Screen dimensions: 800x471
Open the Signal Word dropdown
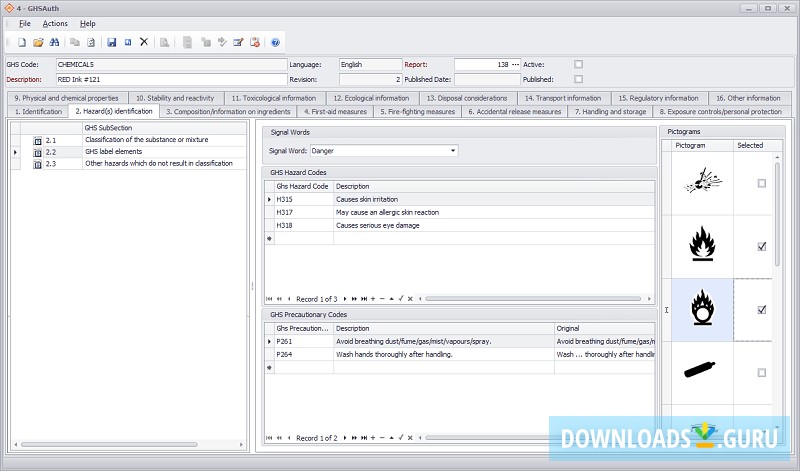click(453, 151)
